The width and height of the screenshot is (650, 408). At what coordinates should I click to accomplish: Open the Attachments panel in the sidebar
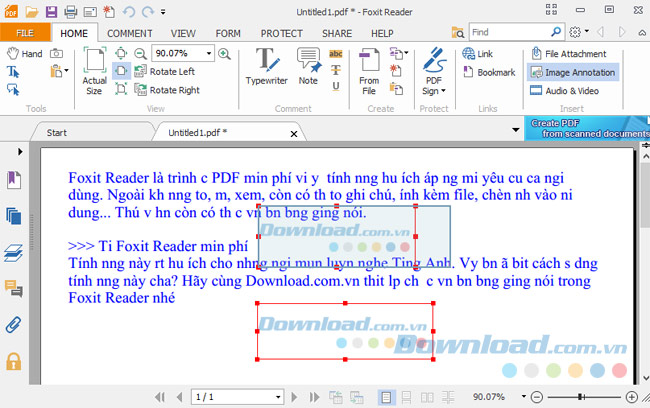point(13,325)
